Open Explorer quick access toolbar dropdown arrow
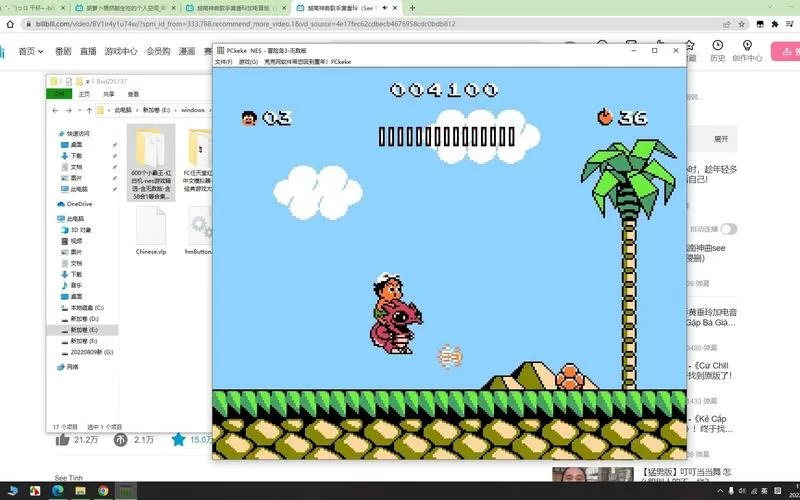The height and width of the screenshot is (500, 800). click(x=88, y=81)
